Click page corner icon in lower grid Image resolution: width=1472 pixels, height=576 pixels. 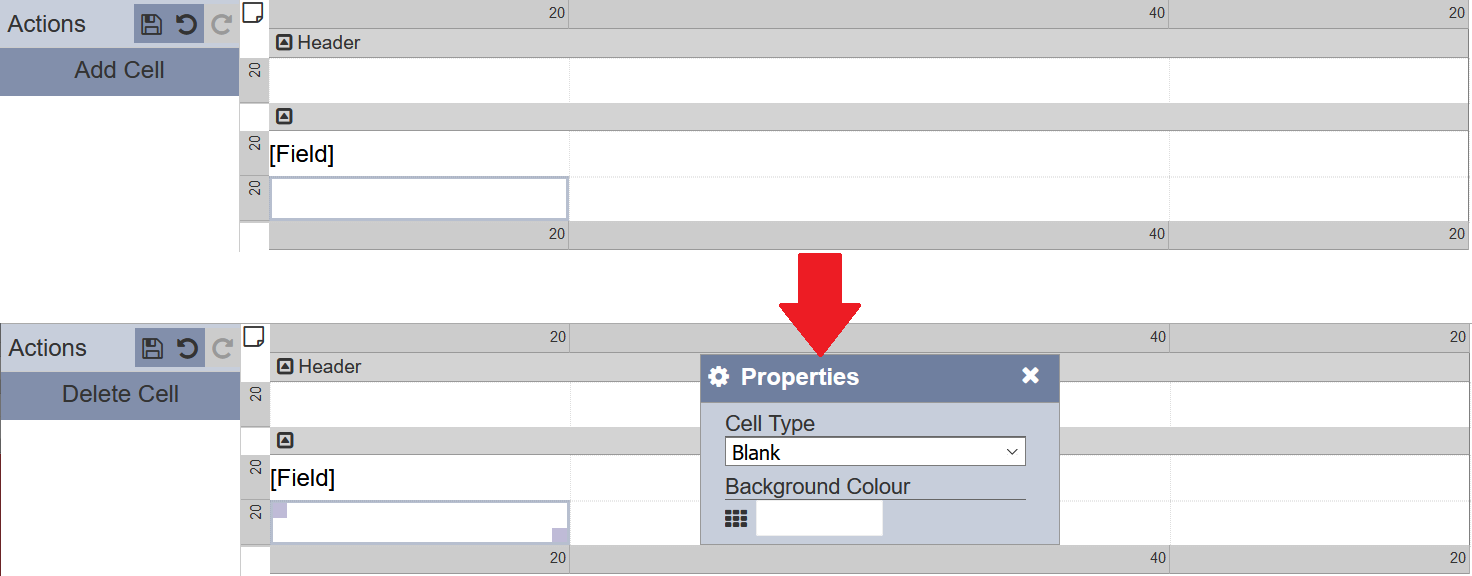(255, 336)
